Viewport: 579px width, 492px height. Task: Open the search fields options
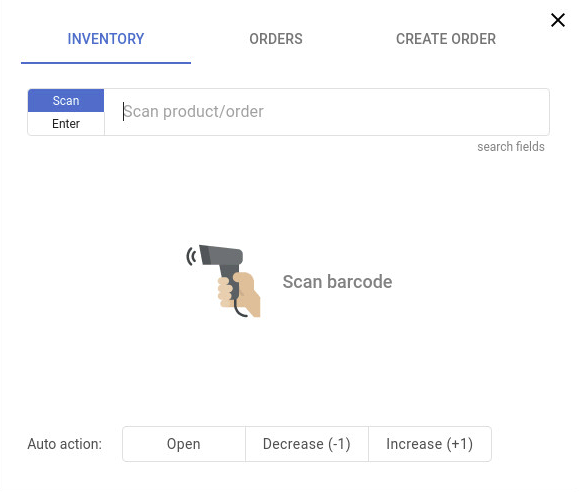click(511, 147)
